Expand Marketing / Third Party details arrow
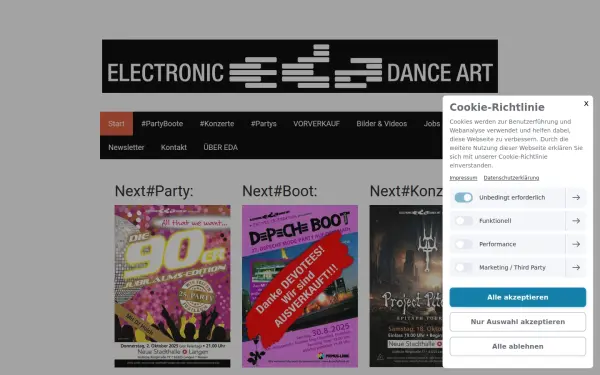600x375 pixels. 576,267
